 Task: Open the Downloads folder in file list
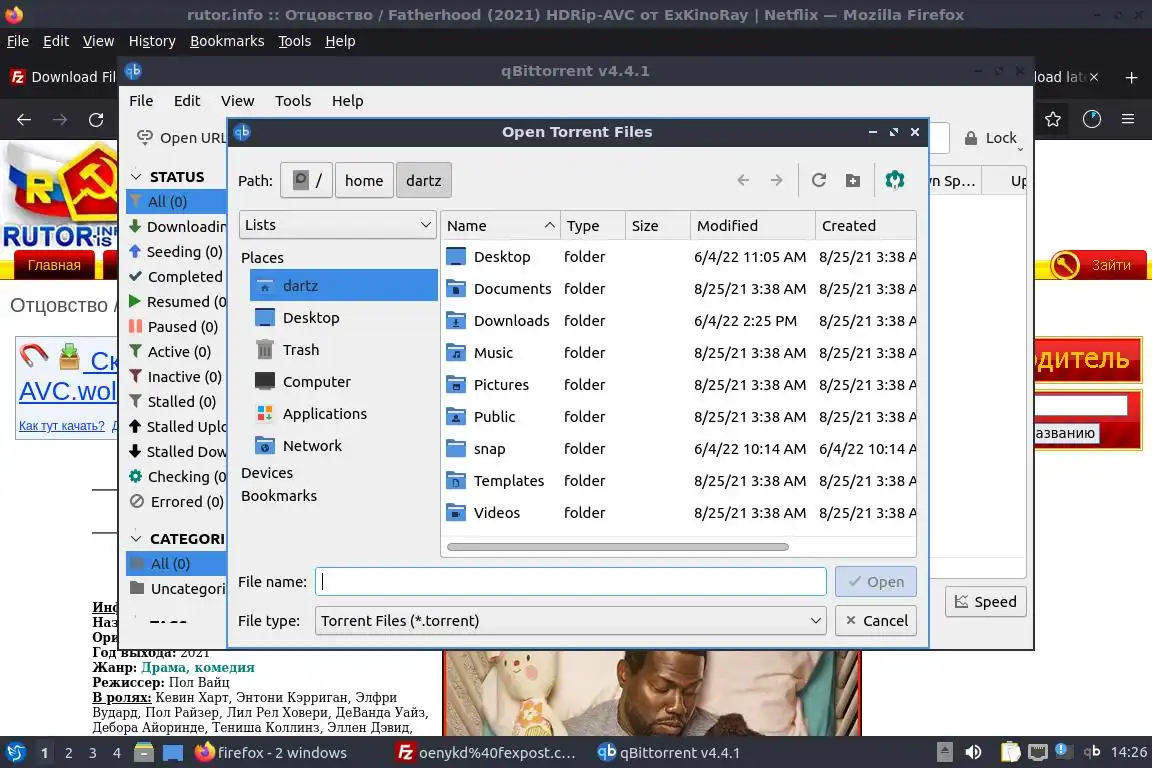point(511,320)
